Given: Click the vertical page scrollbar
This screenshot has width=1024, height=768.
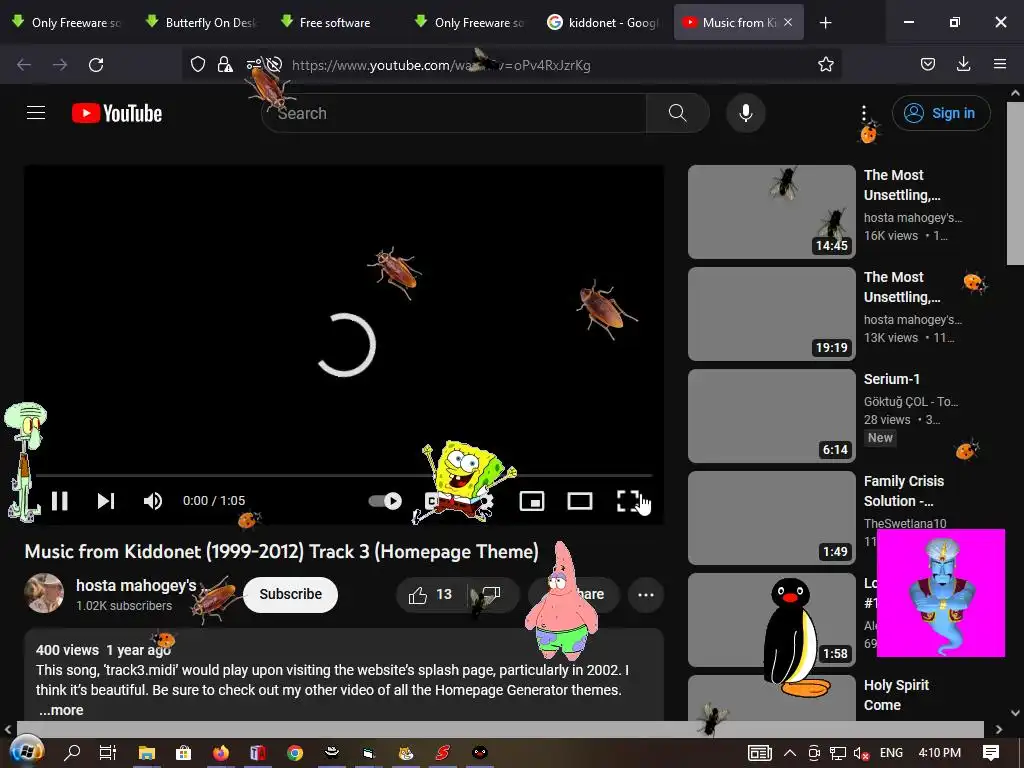Looking at the screenshot, I should tap(1015, 183).
